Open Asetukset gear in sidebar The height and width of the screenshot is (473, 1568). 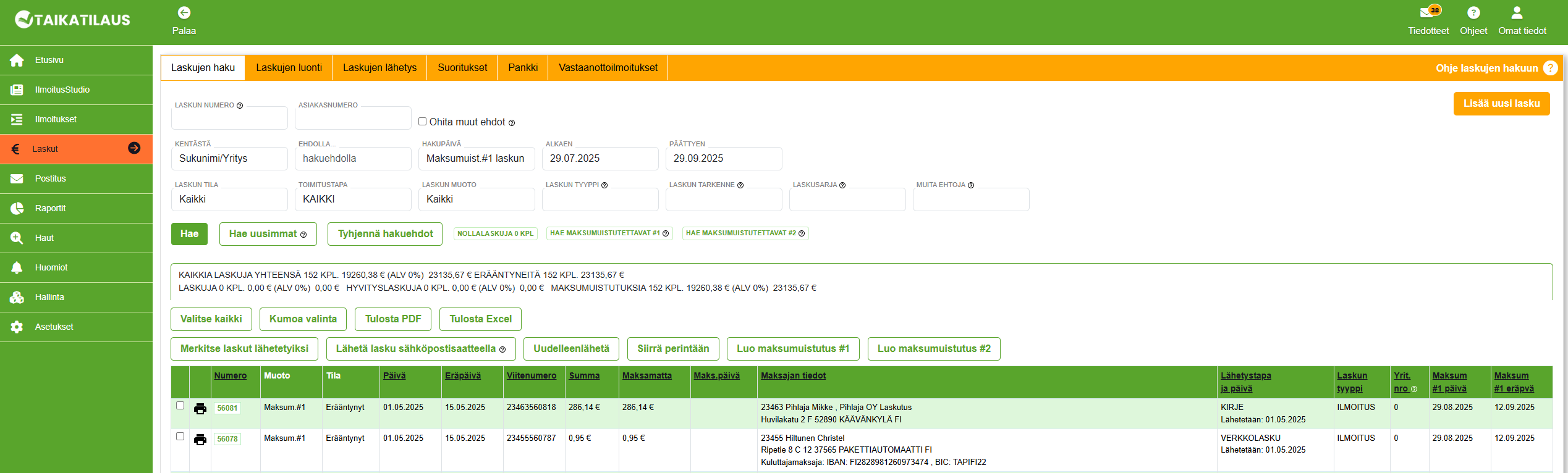click(x=17, y=327)
